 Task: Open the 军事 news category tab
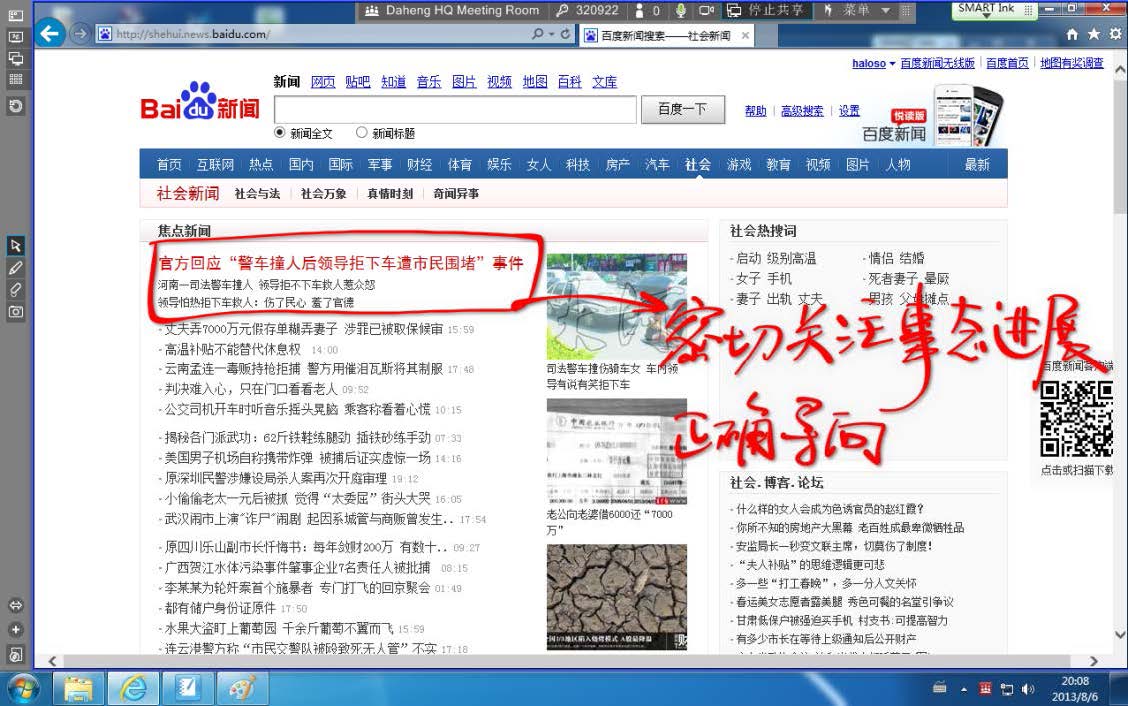pos(380,165)
